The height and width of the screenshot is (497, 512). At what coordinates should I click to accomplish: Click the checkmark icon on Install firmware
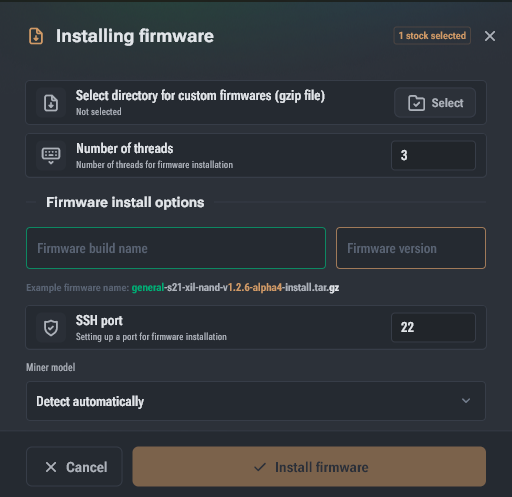tap(260, 467)
